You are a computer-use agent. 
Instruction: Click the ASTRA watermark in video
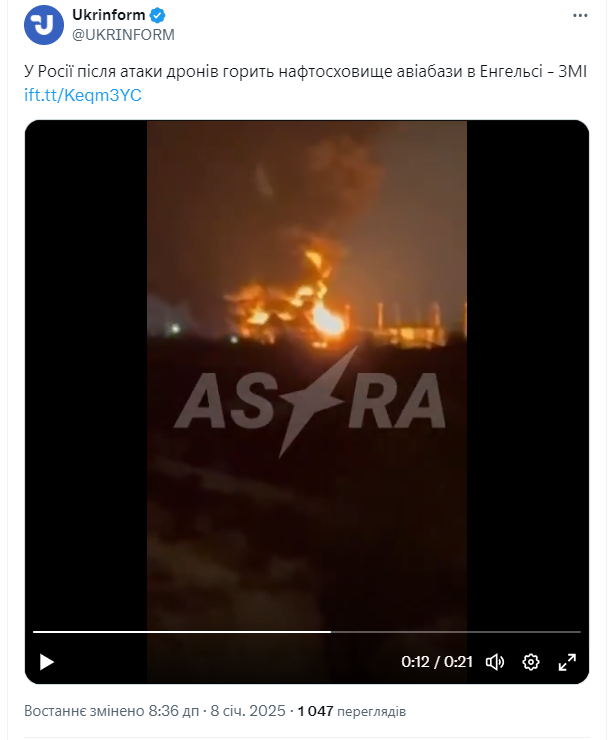click(309, 401)
